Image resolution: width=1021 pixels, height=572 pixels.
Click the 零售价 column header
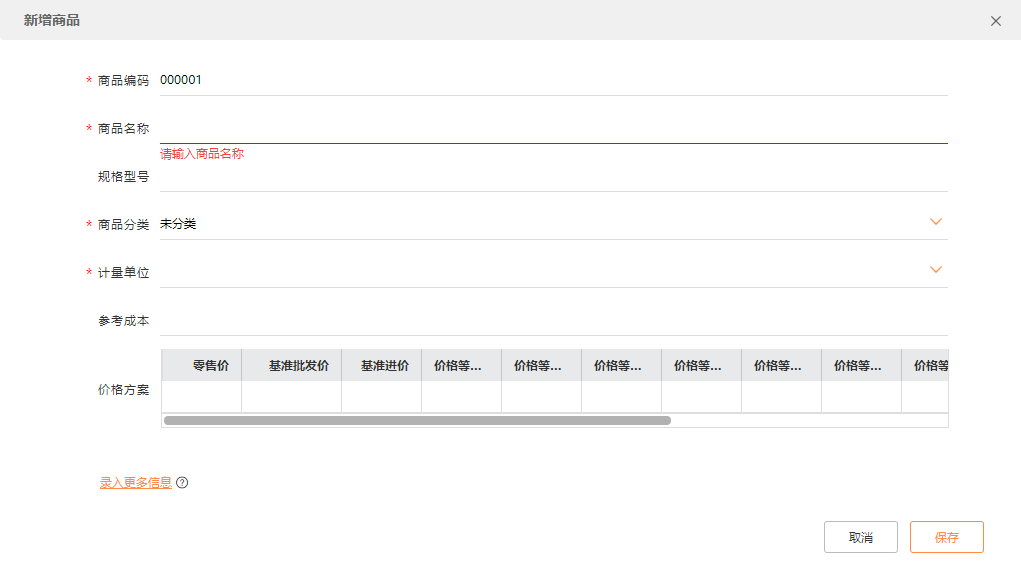[210, 366]
